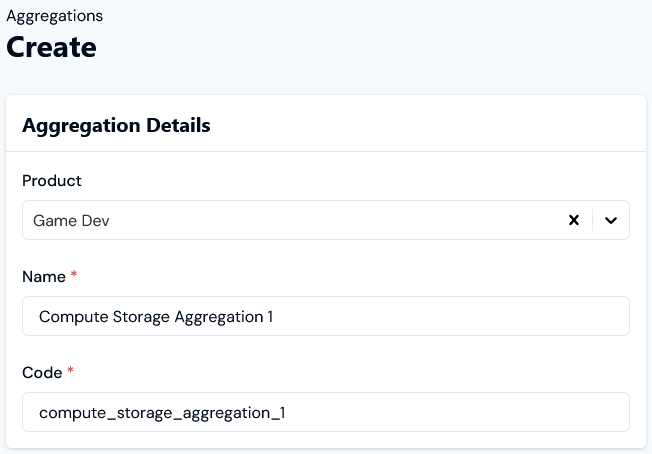Image resolution: width=652 pixels, height=454 pixels.
Task: Go to the Aggregations breadcrumb
Action: pos(54,16)
